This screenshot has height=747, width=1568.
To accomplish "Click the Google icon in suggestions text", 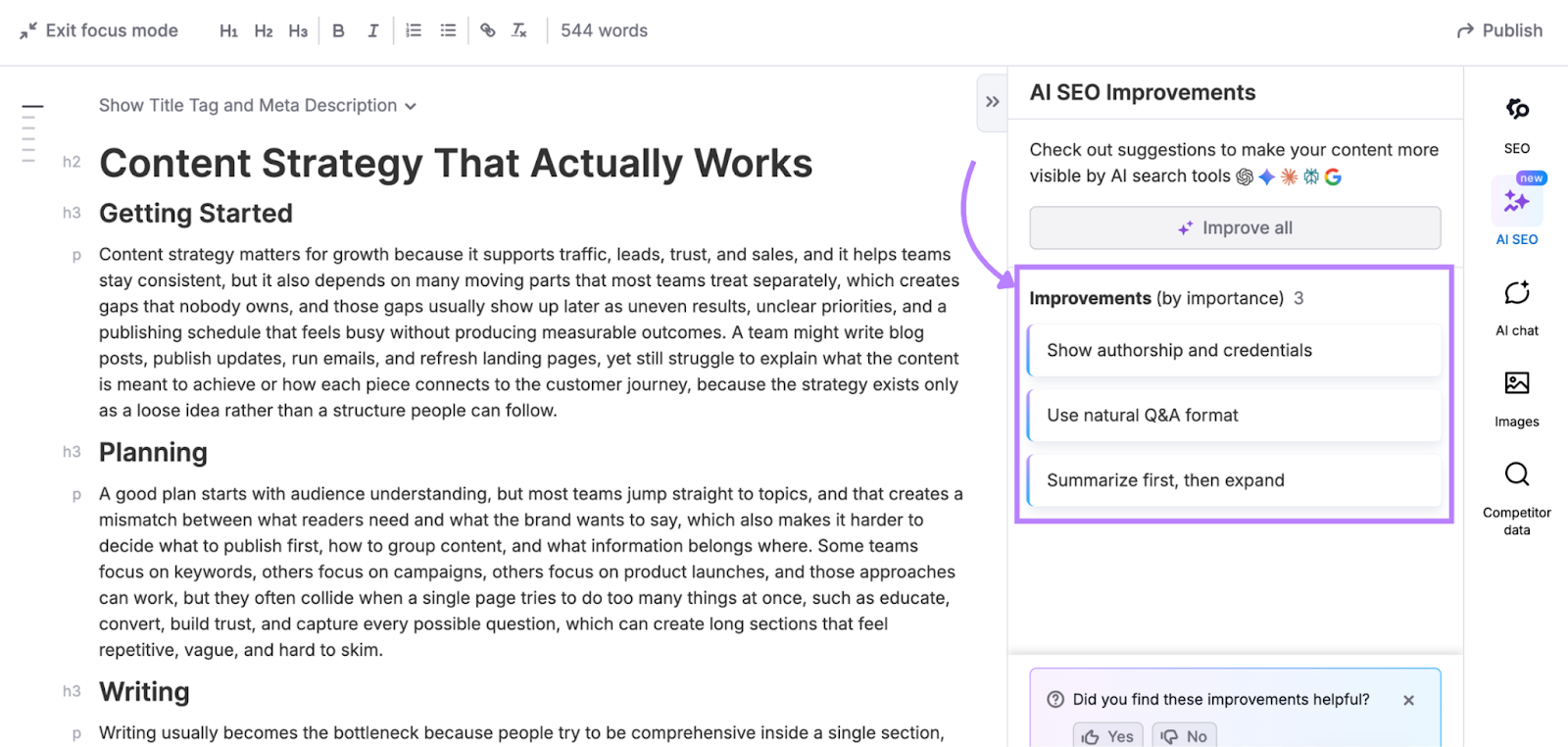I will 1333,176.
